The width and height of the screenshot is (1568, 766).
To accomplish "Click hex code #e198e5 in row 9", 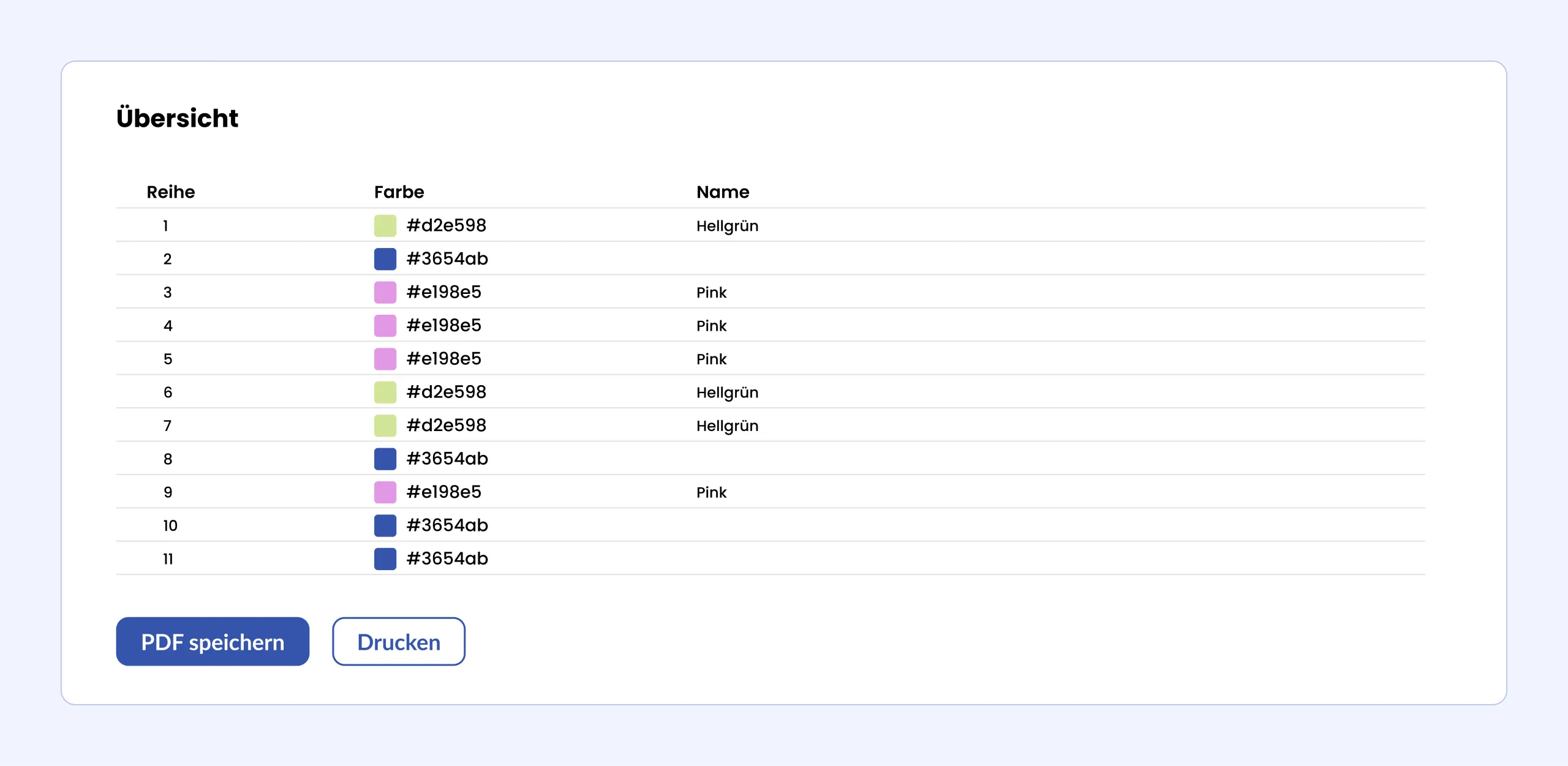I will 444,492.
